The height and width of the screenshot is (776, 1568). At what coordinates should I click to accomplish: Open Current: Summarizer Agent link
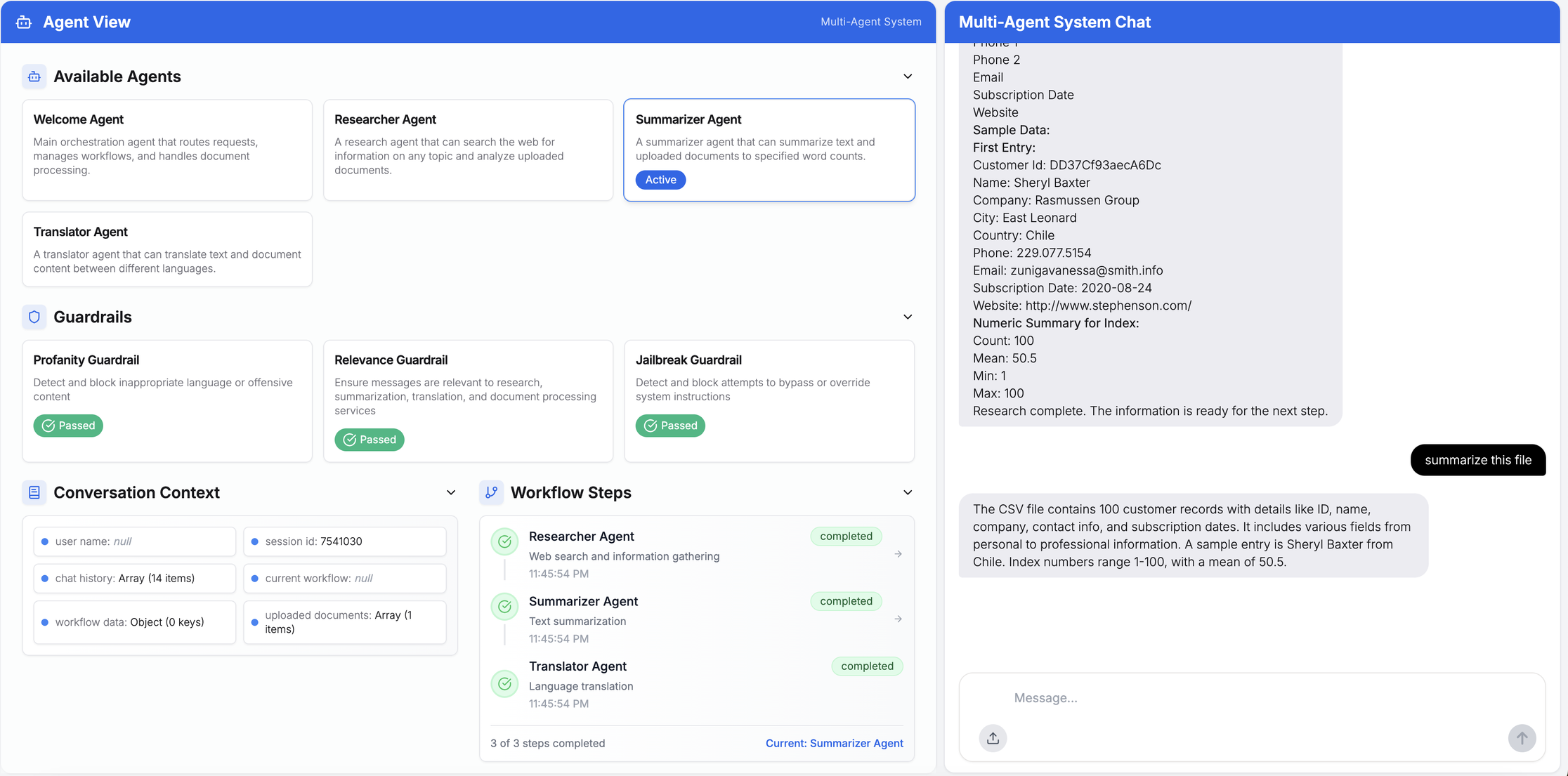834,743
